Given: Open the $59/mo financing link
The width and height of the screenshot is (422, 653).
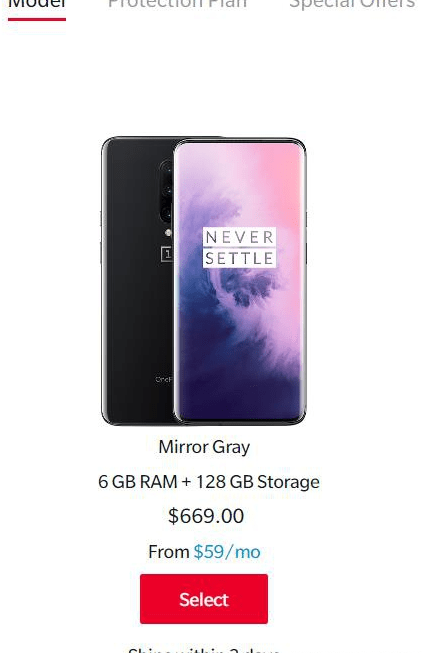Looking at the screenshot, I should click(227, 552).
